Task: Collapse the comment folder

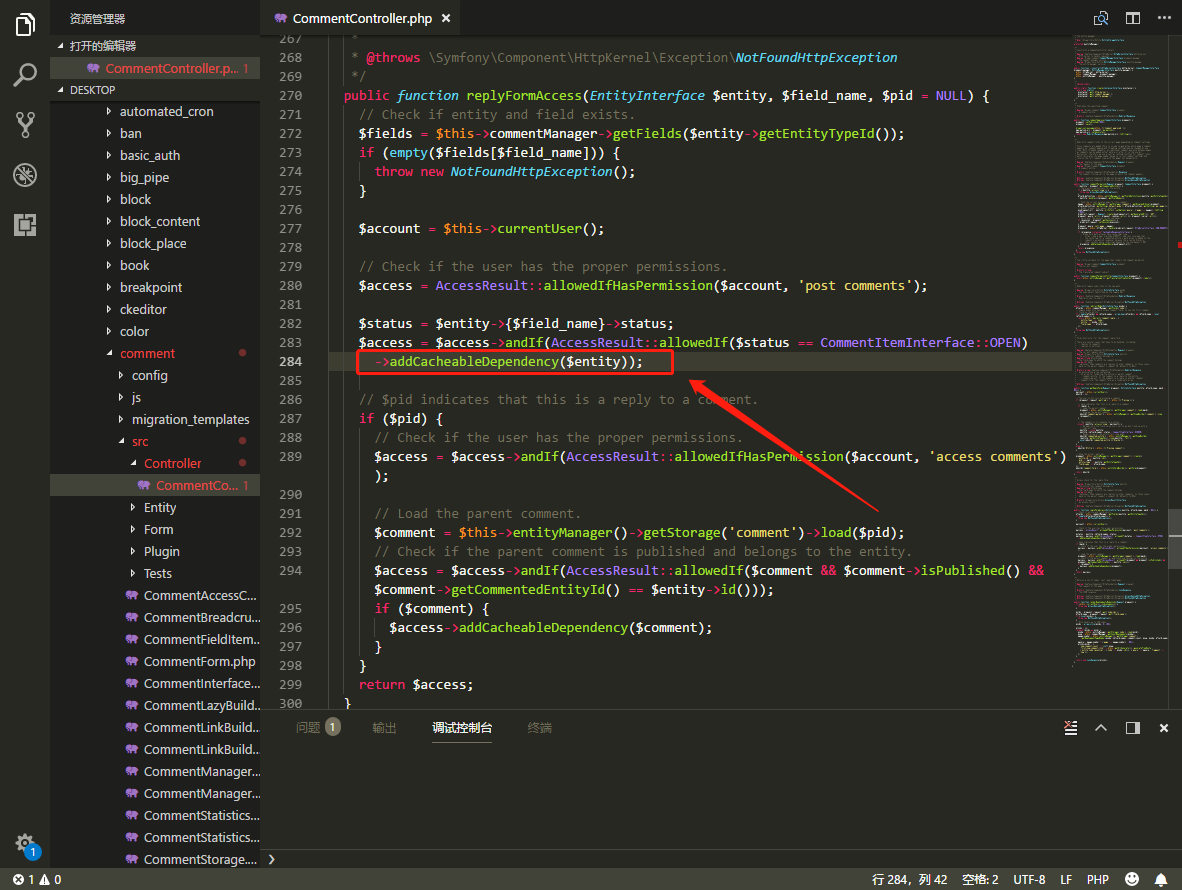Action: tap(155, 353)
